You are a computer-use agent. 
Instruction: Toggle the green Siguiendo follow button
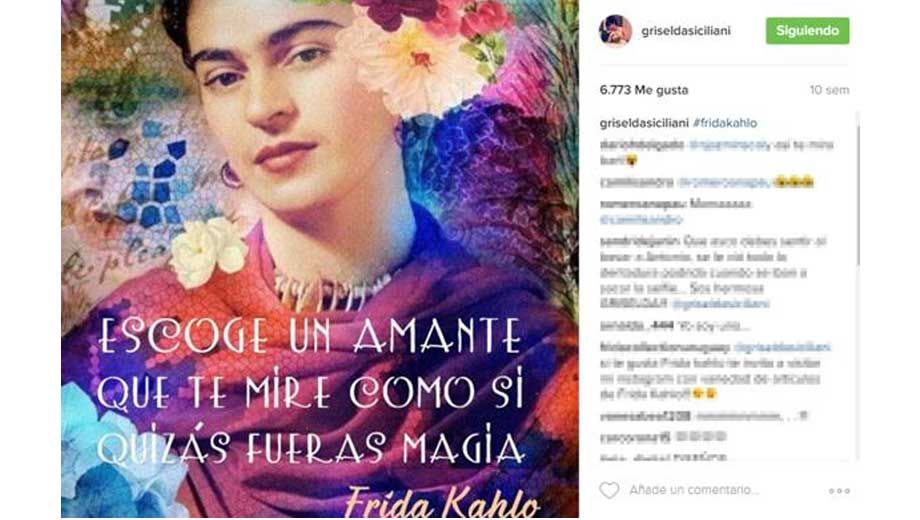tap(807, 31)
